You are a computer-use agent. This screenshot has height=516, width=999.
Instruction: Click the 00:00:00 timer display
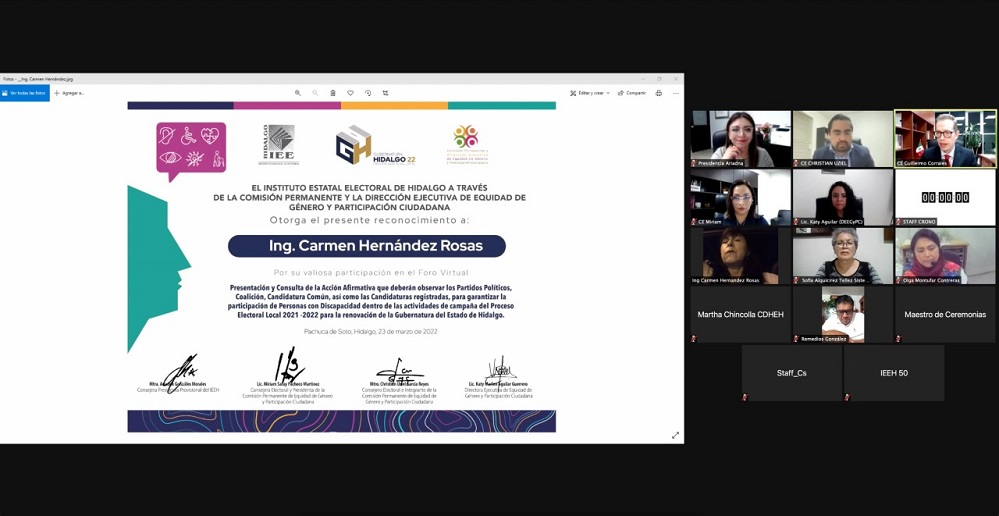click(945, 197)
